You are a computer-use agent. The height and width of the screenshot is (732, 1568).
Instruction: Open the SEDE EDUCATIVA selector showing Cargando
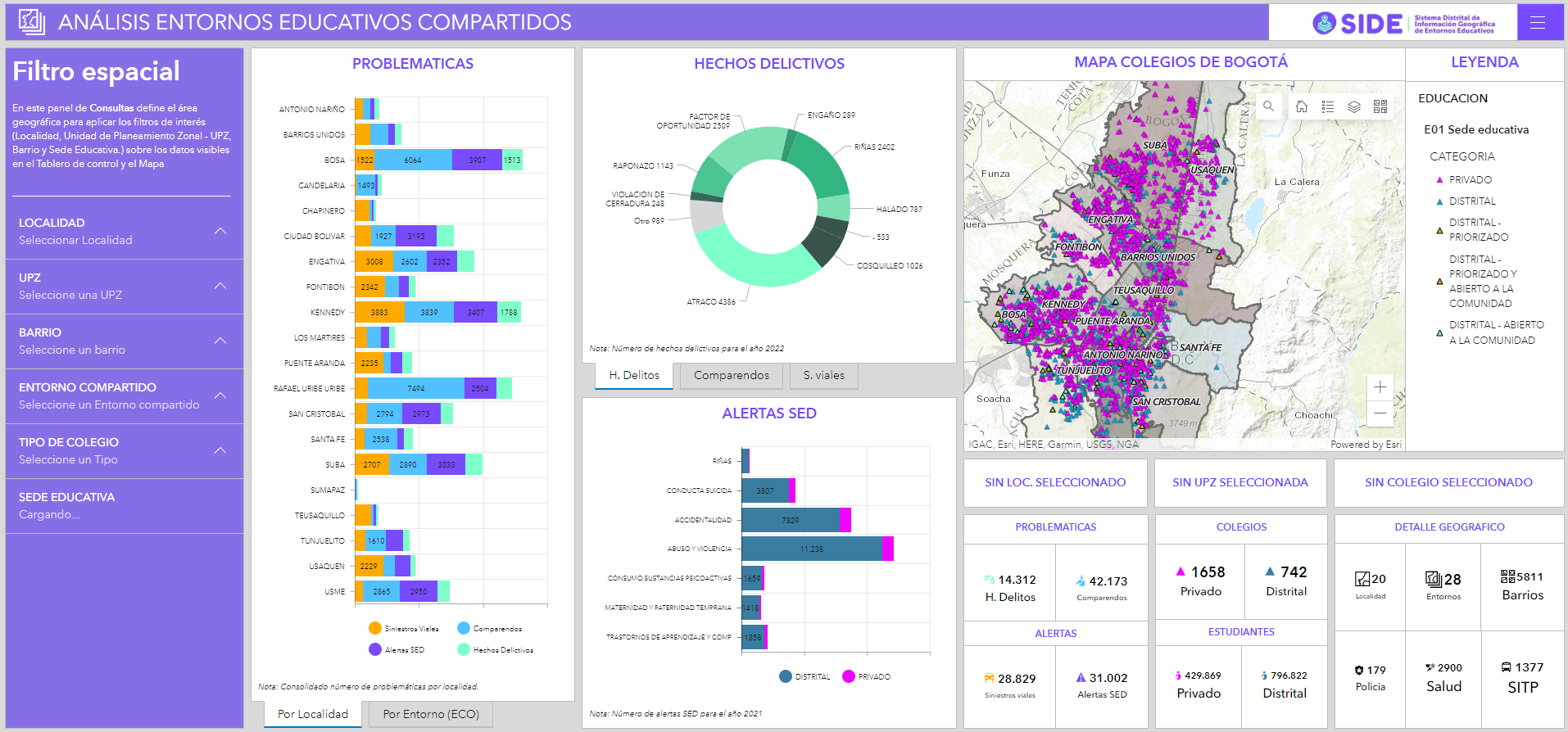click(x=125, y=506)
